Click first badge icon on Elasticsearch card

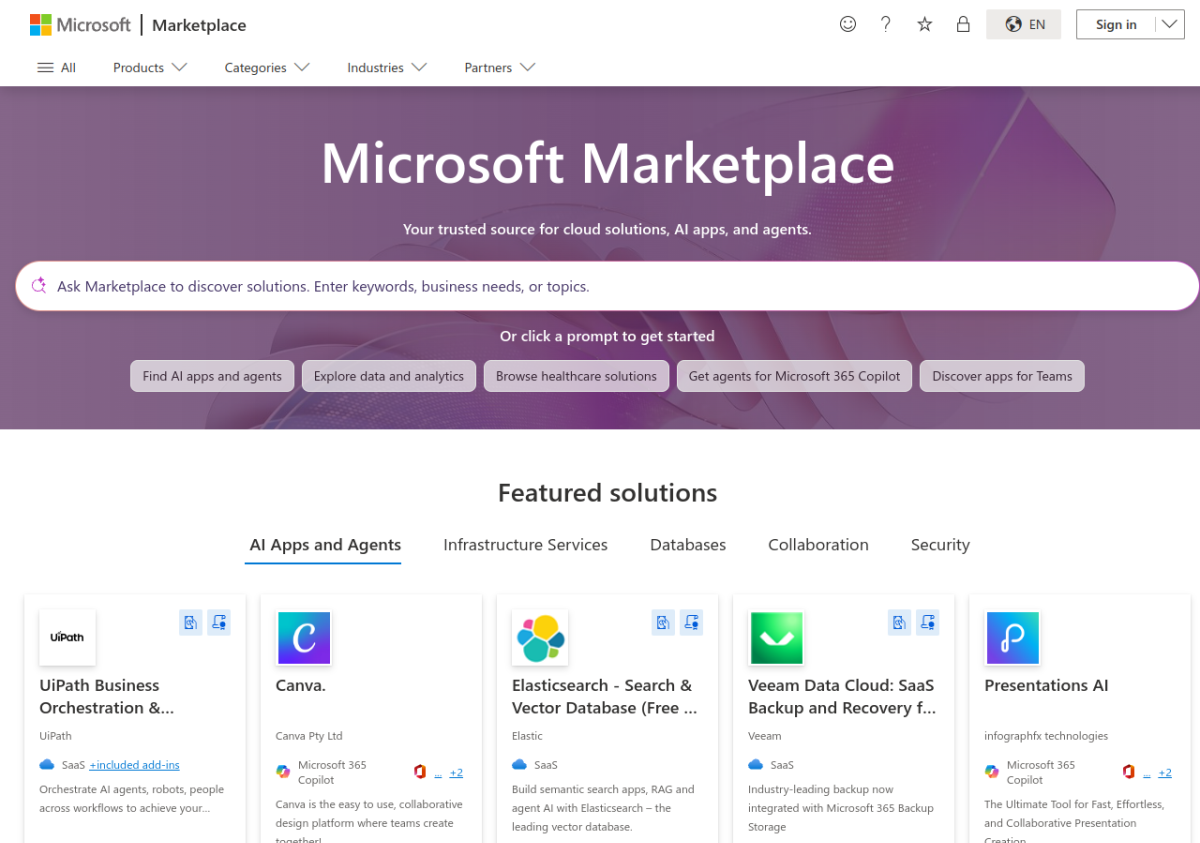coord(663,622)
